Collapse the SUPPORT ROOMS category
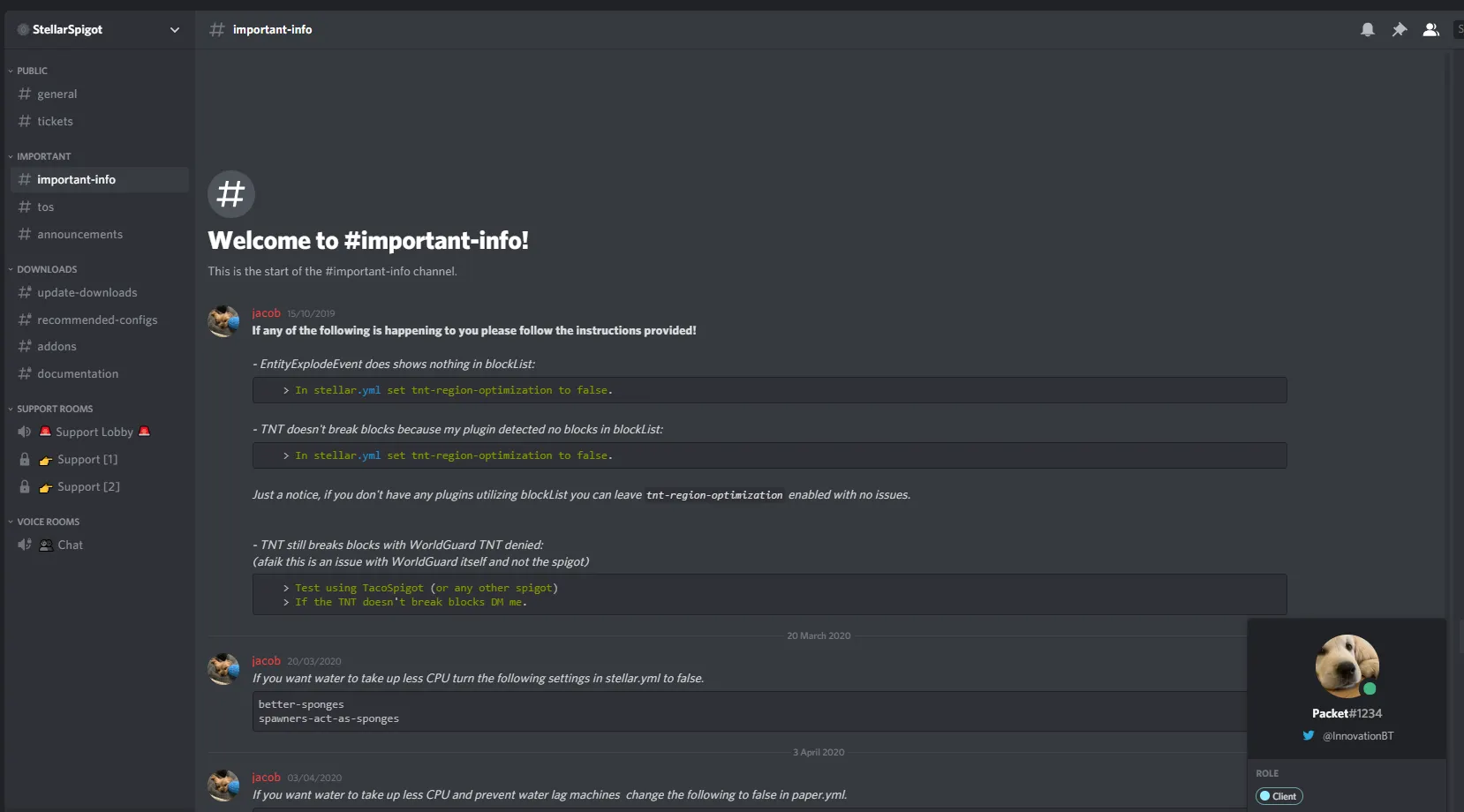The image size is (1464, 812). tap(55, 409)
